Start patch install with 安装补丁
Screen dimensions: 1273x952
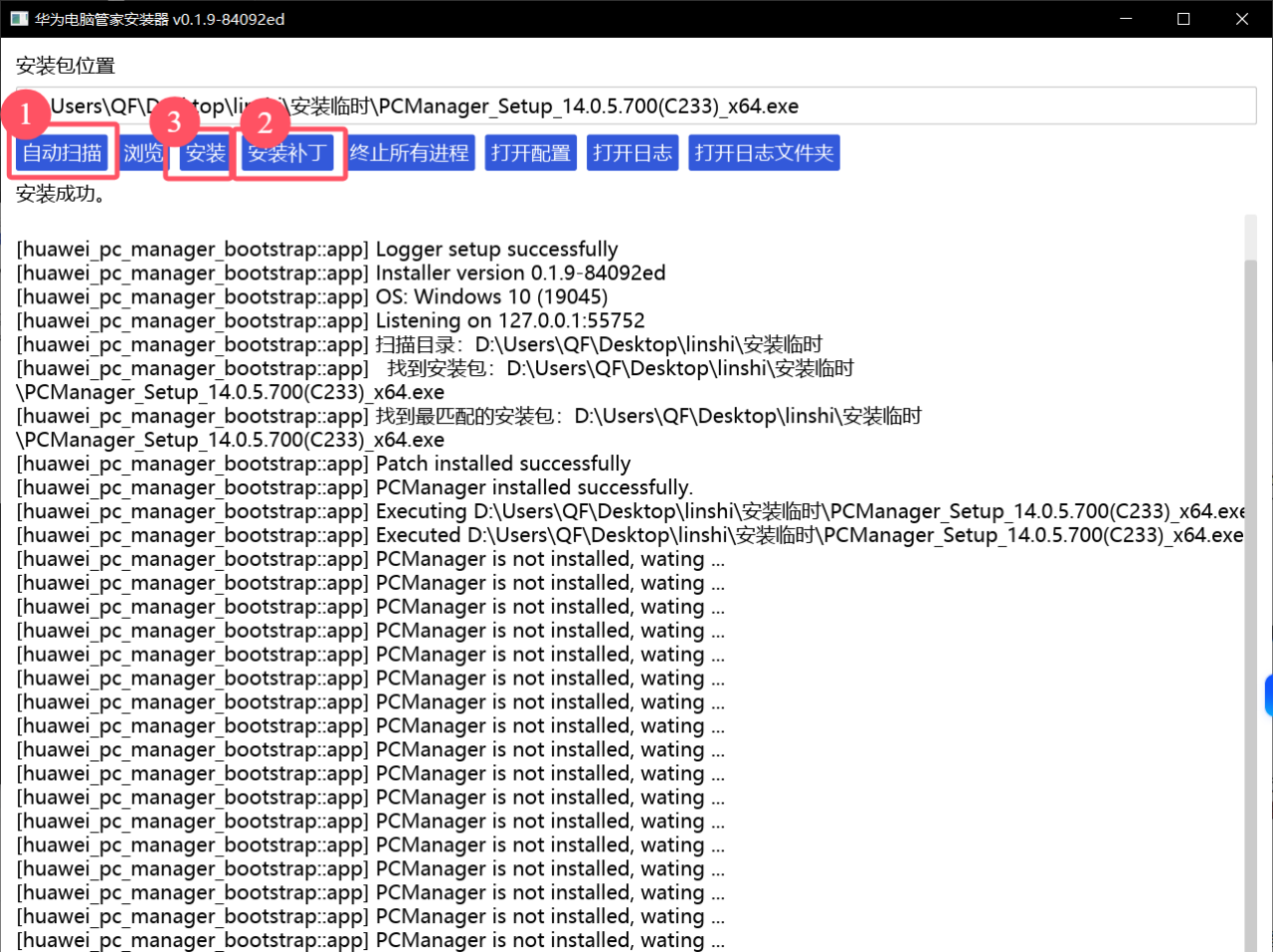[x=287, y=153]
